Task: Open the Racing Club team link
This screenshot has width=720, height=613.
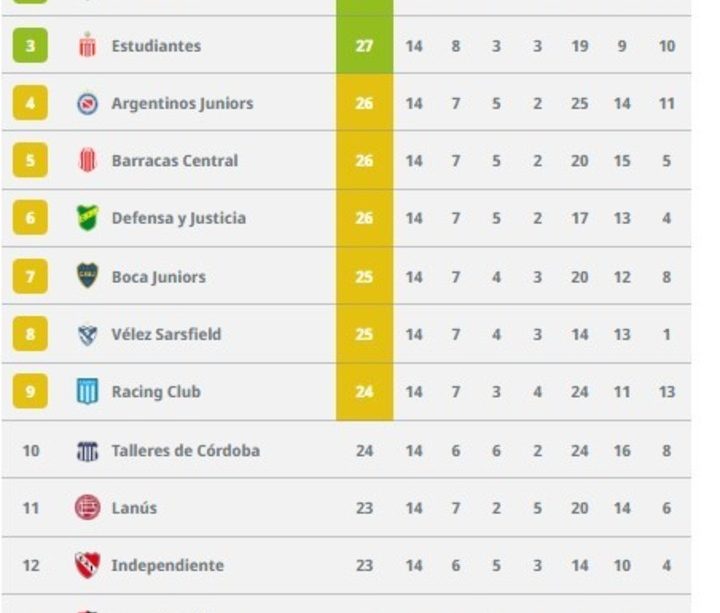Action: 156,392
